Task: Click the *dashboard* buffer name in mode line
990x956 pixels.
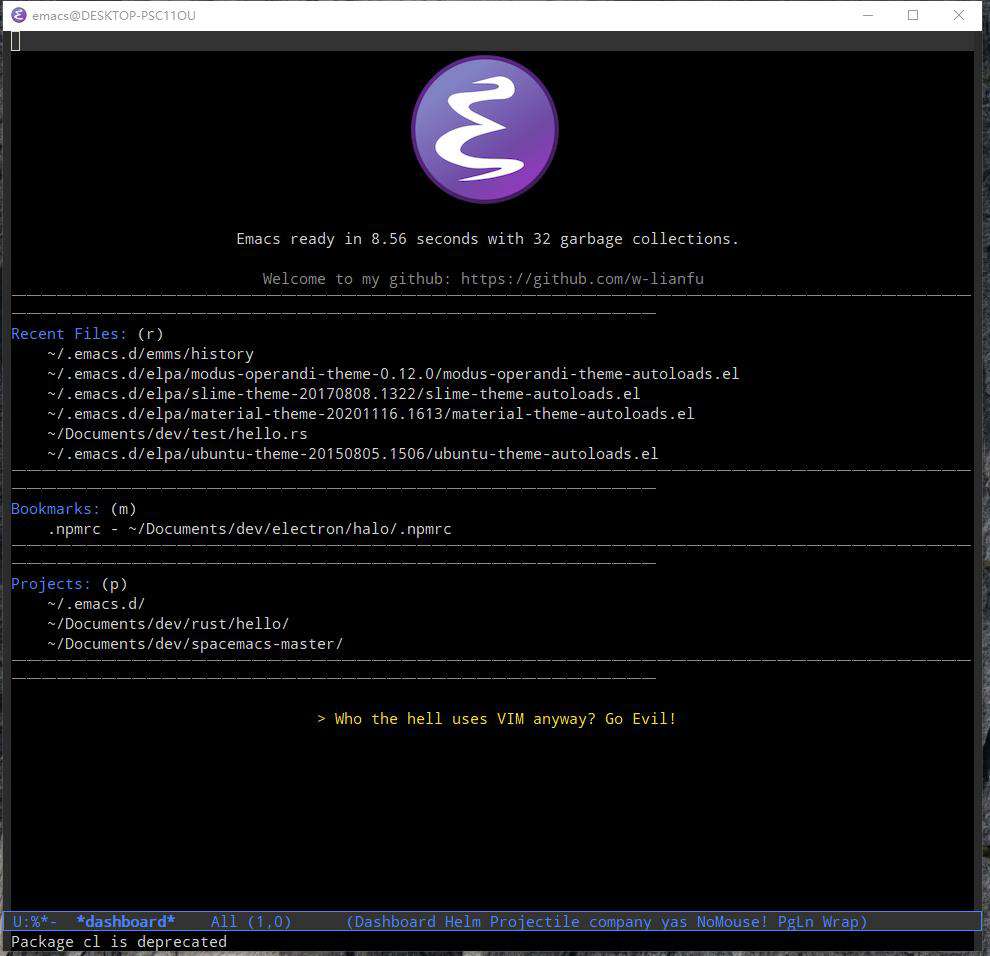Action: pyautogui.click(x=126, y=921)
